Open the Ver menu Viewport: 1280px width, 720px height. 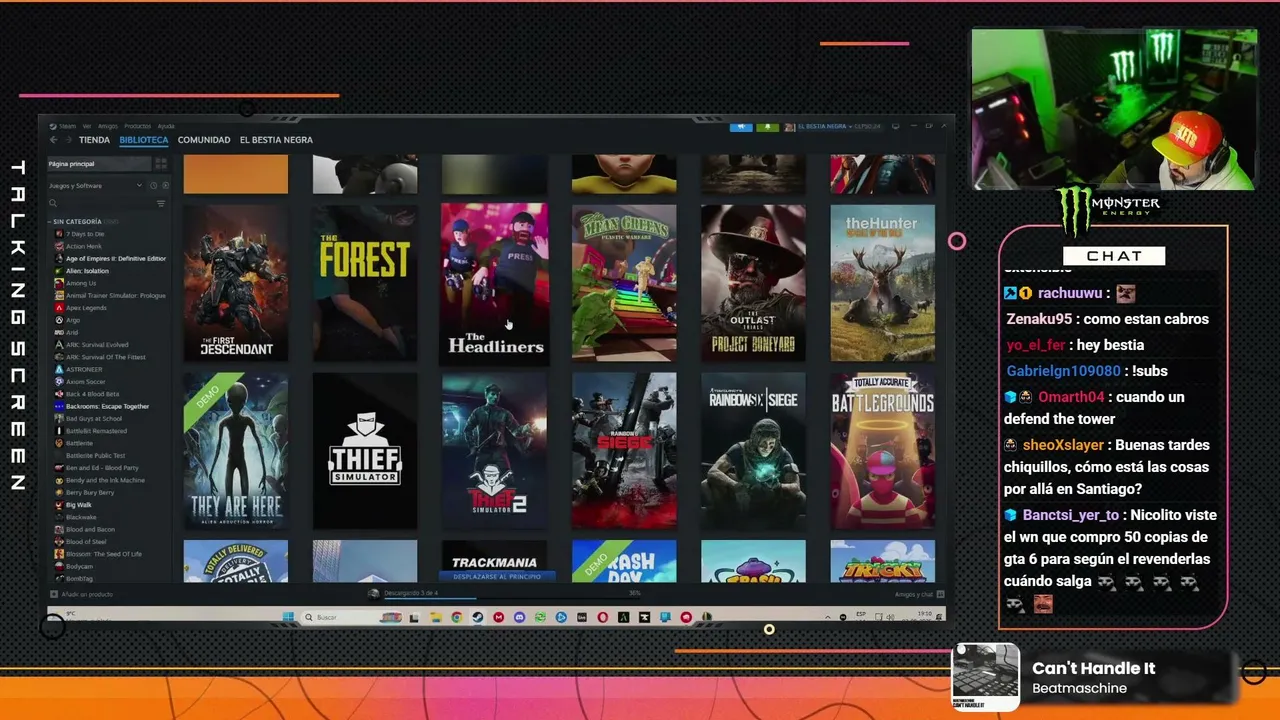pos(87,126)
